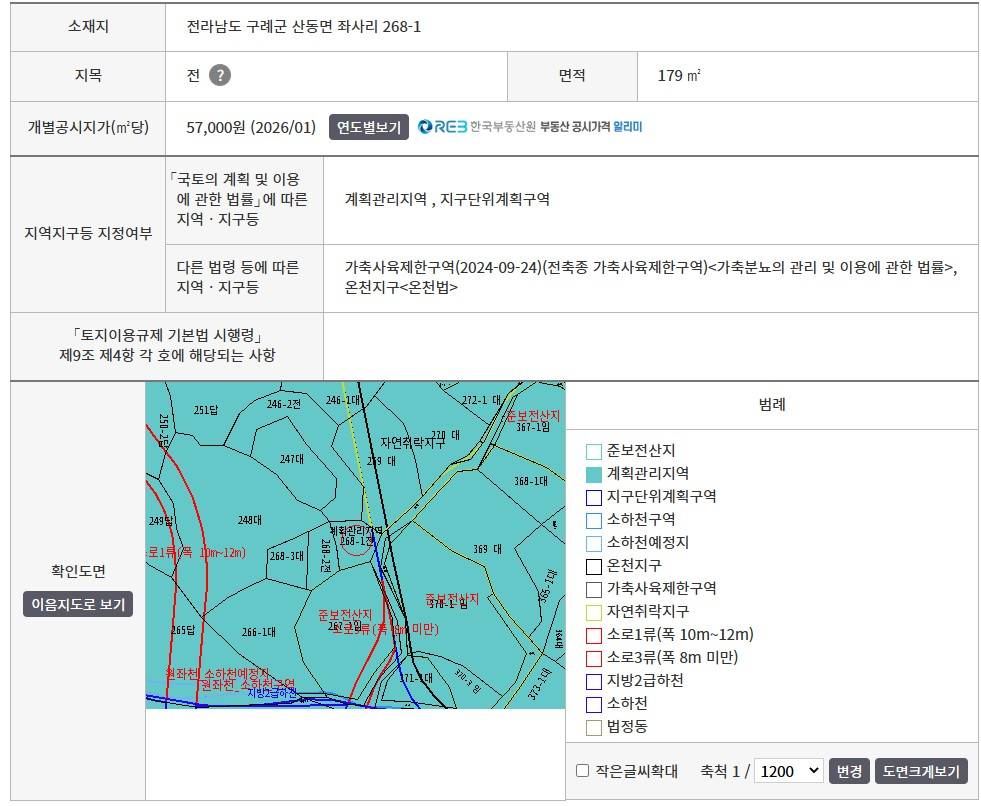Click the 준보전산지 legend box
981x806 pixels.
[594, 451]
